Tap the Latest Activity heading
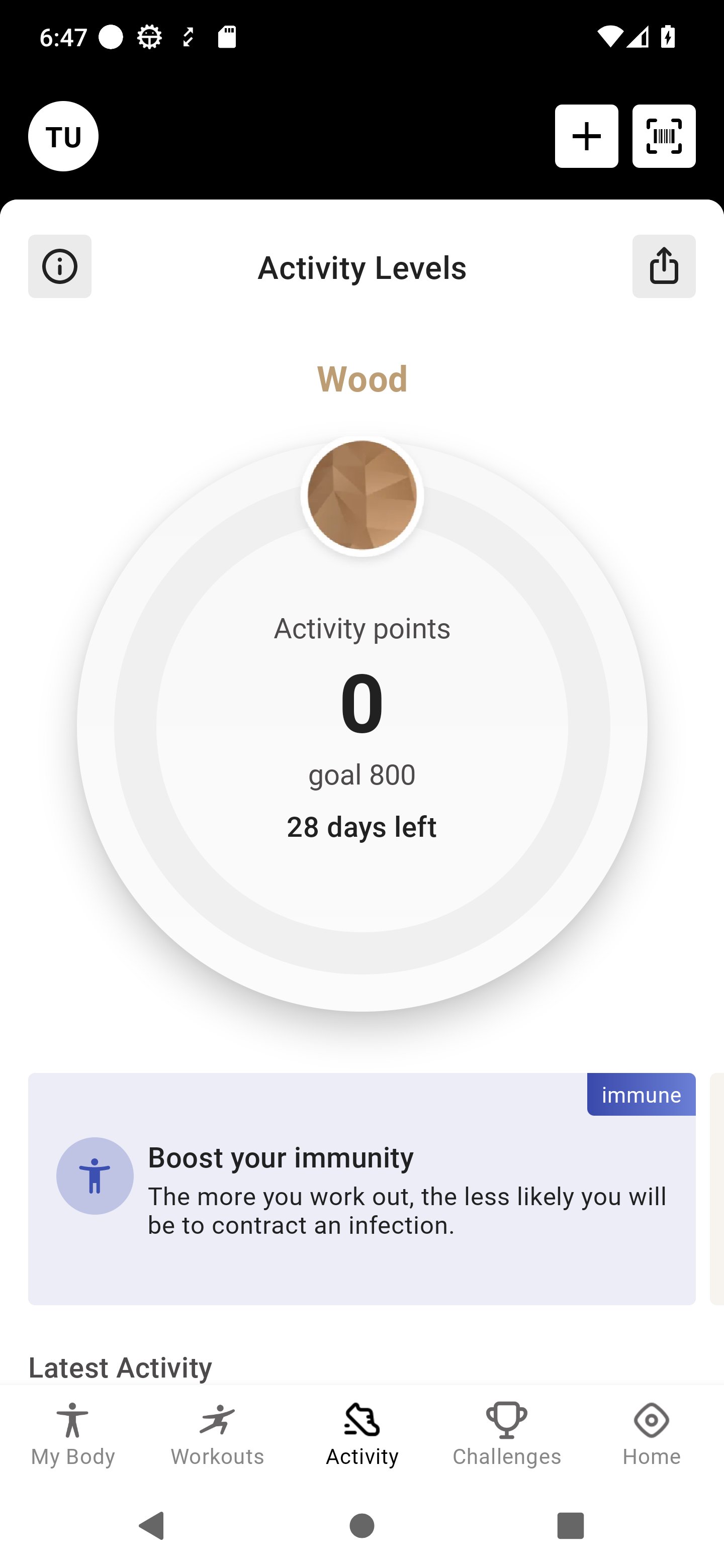The image size is (724, 1568). (120, 1368)
